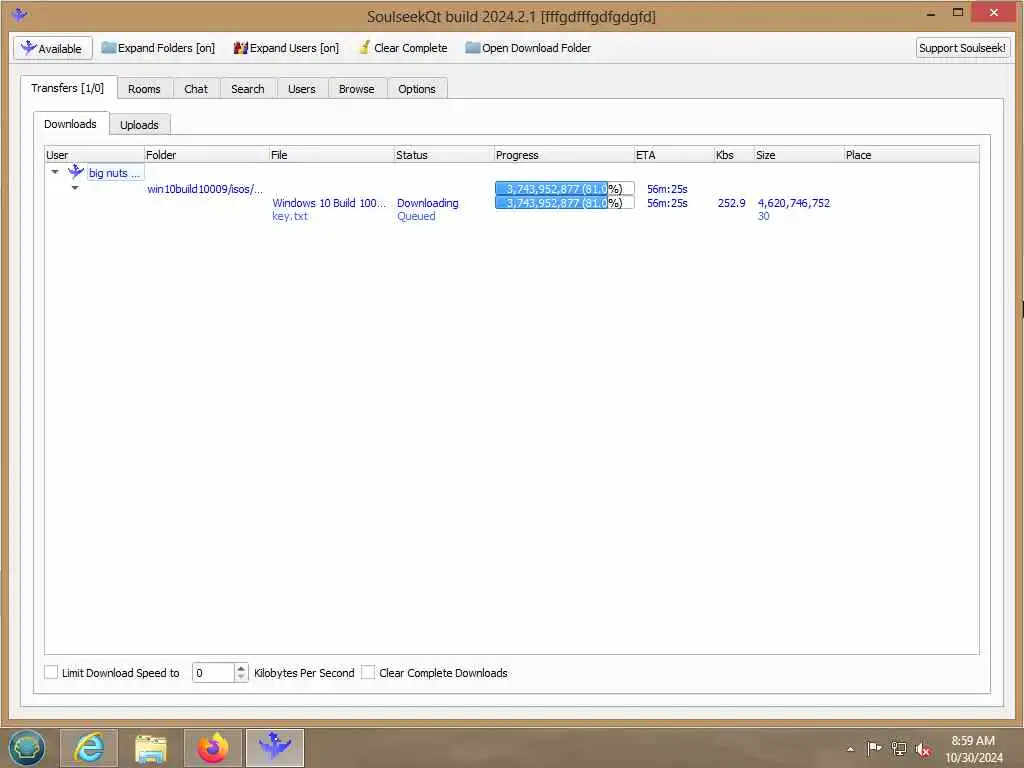This screenshot has height=768, width=1024.
Task: Launch Internet Explorer from taskbar
Action: [x=89, y=748]
